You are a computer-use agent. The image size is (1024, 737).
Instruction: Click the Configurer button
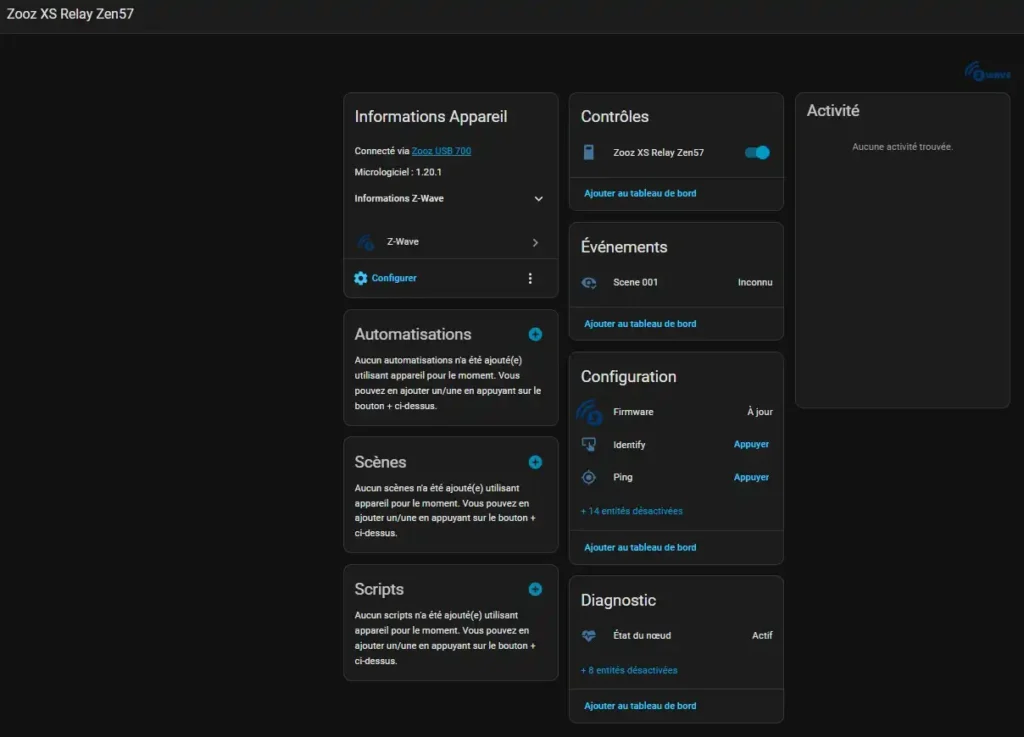(x=393, y=278)
